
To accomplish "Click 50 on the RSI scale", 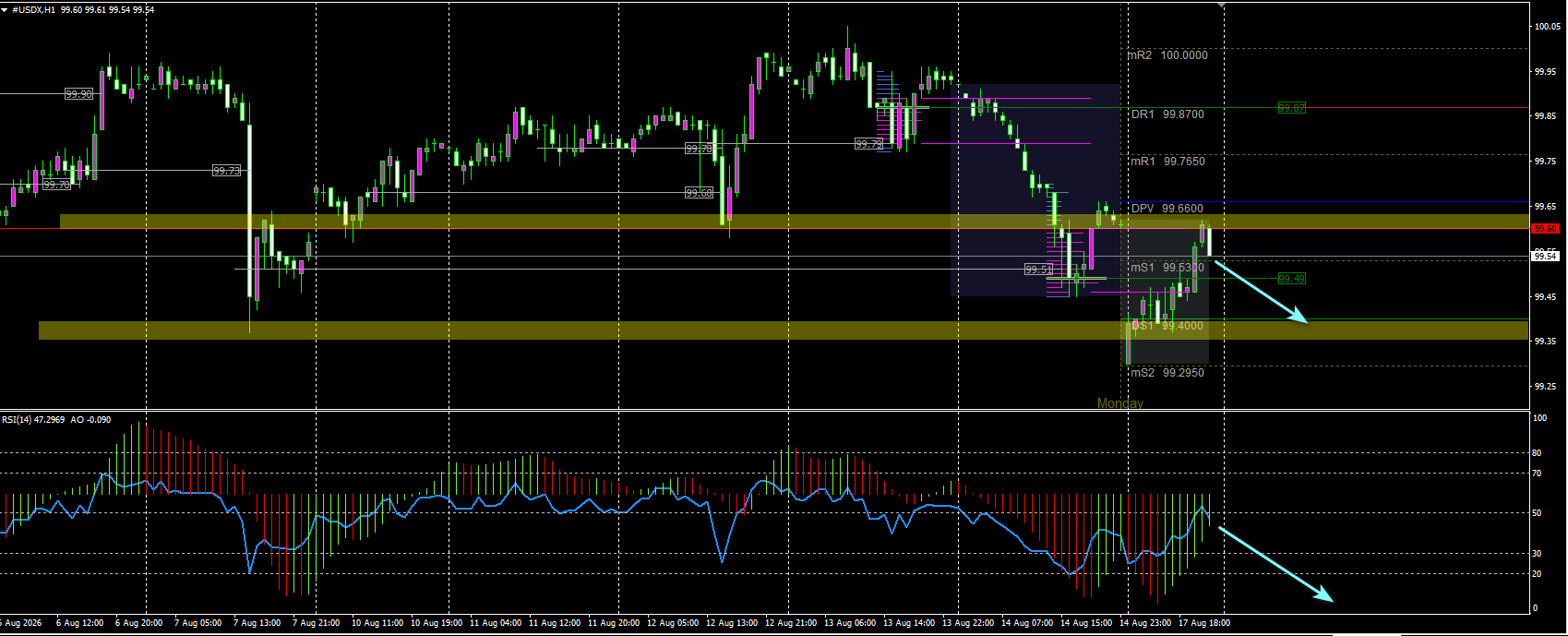I will (x=1538, y=513).
